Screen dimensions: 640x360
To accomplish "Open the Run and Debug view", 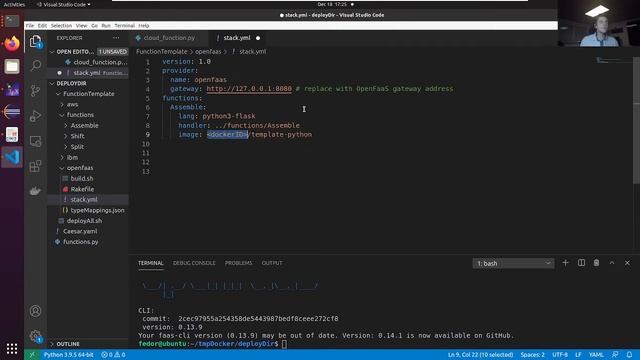I will [x=36, y=116].
